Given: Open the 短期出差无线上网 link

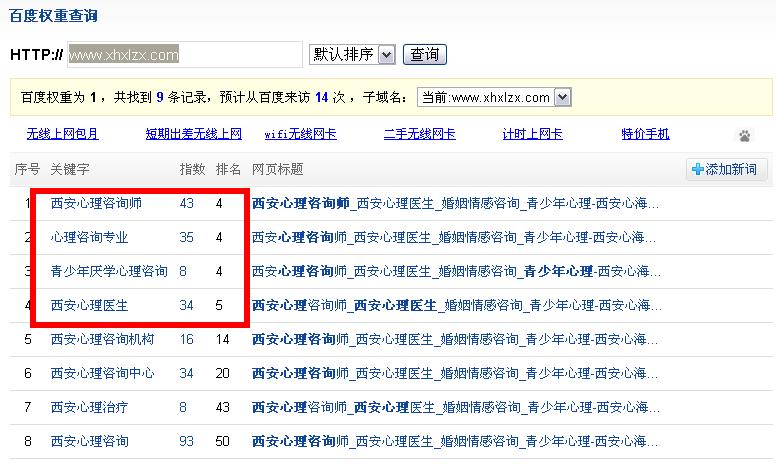Looking at the screenshot, I should (x=193, y=134).
